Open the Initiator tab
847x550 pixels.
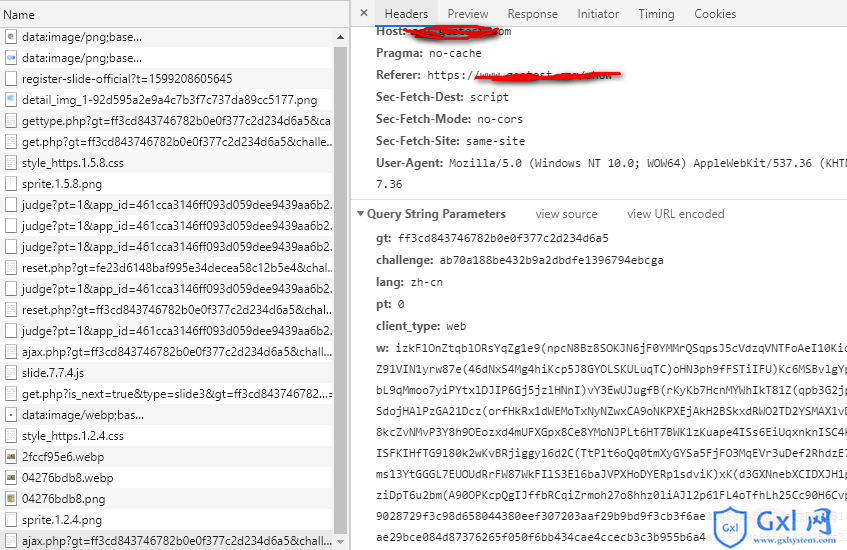pos(598,14)
